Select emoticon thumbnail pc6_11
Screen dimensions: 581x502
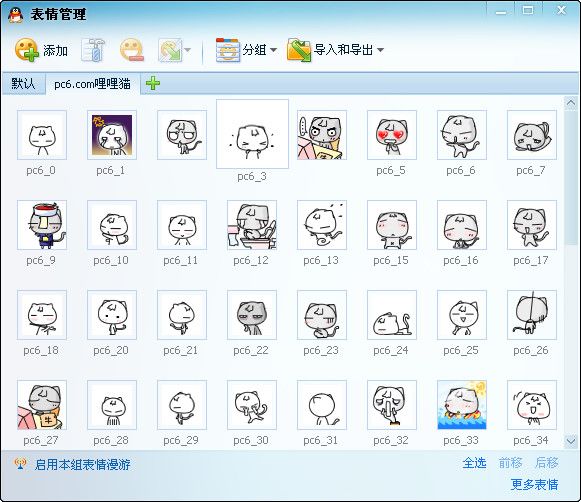point(182,225)
